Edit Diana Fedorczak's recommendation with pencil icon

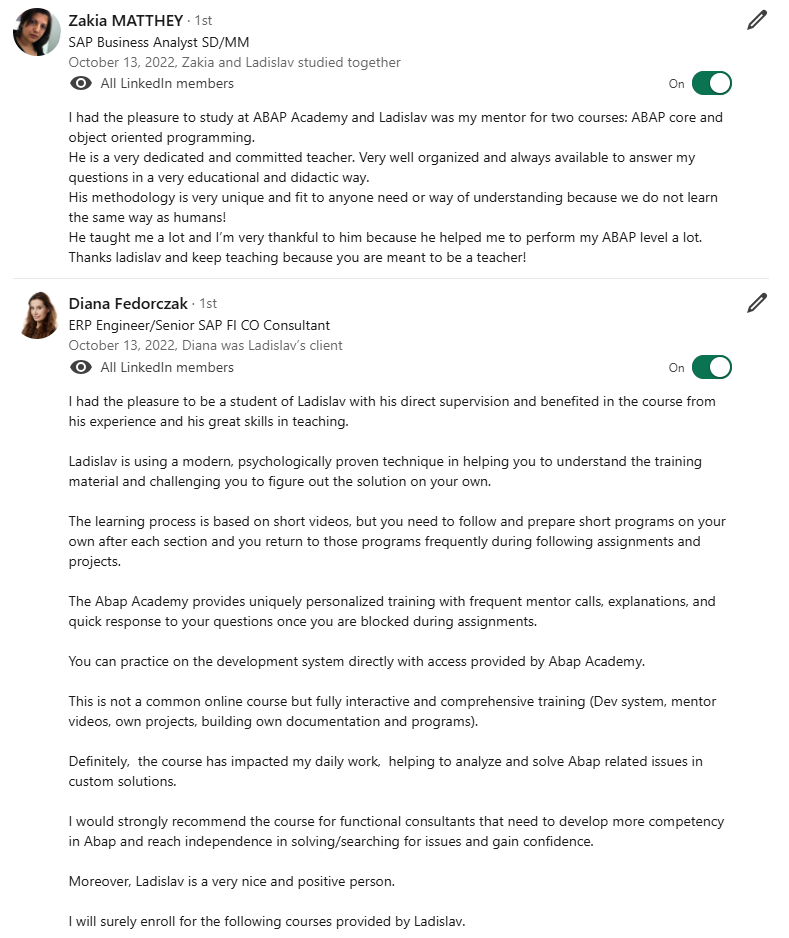click(757, 303)
